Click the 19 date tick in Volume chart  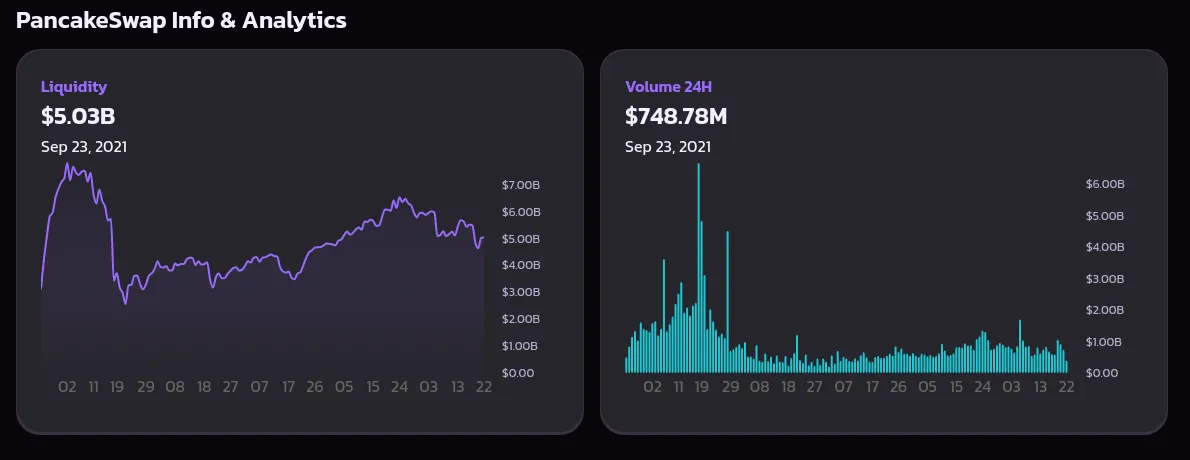[x=701, y=386]
